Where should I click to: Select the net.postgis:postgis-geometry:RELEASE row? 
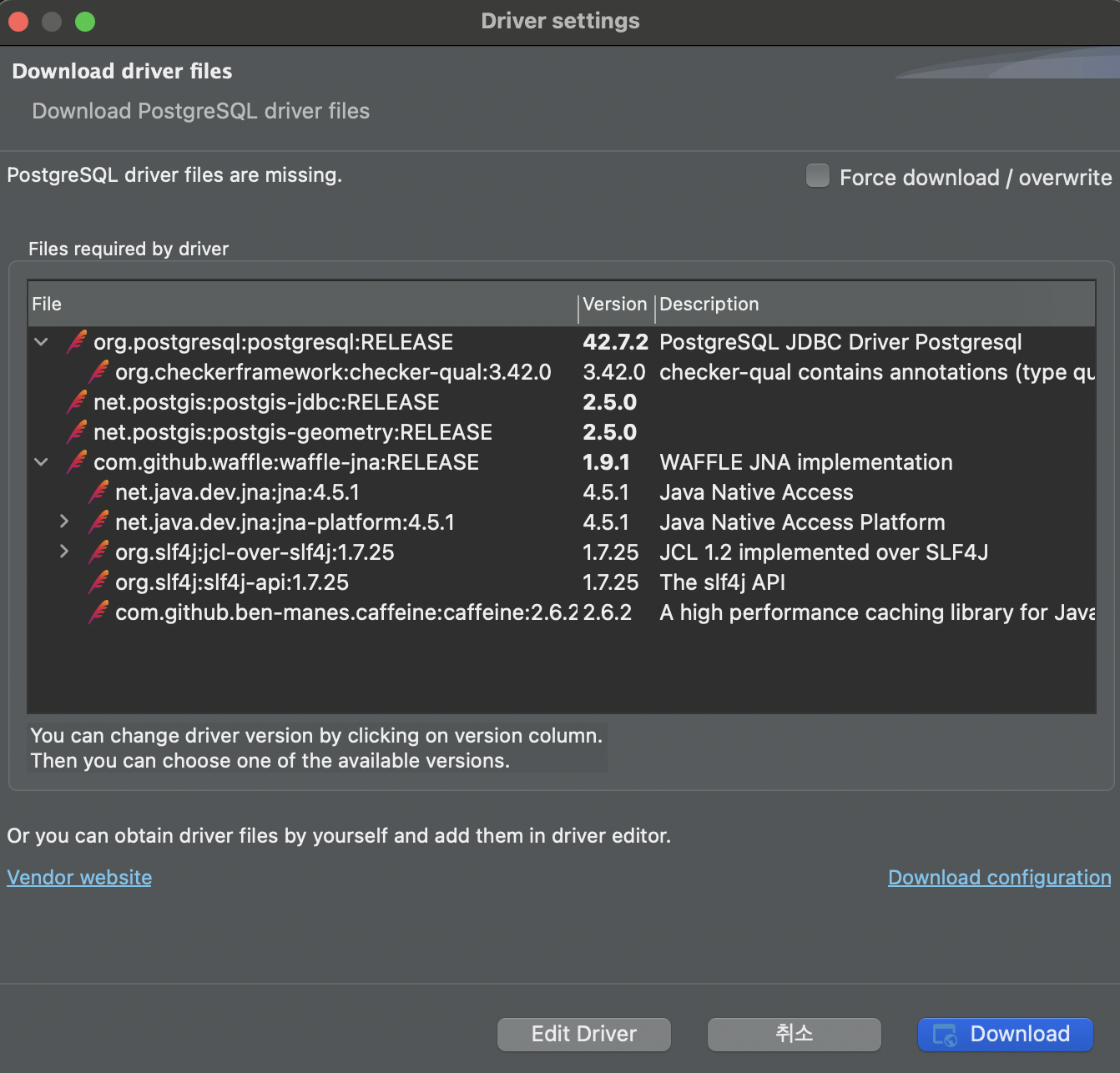(562, 432)
